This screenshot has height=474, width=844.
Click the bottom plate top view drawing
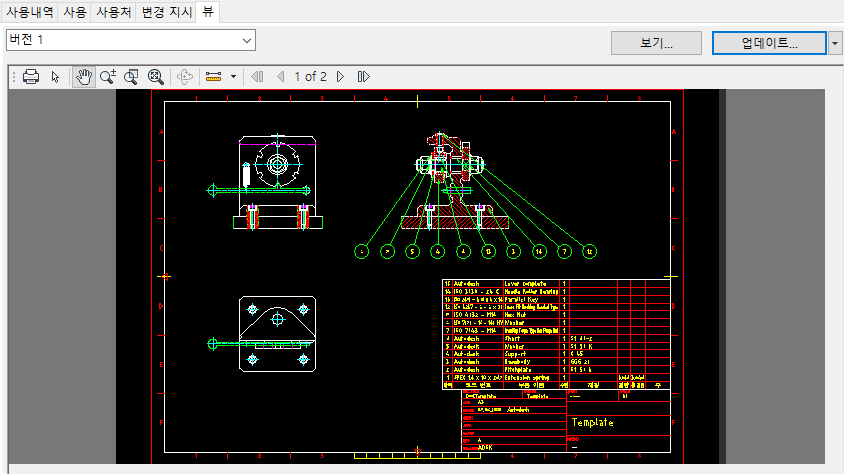coord(262,334)
